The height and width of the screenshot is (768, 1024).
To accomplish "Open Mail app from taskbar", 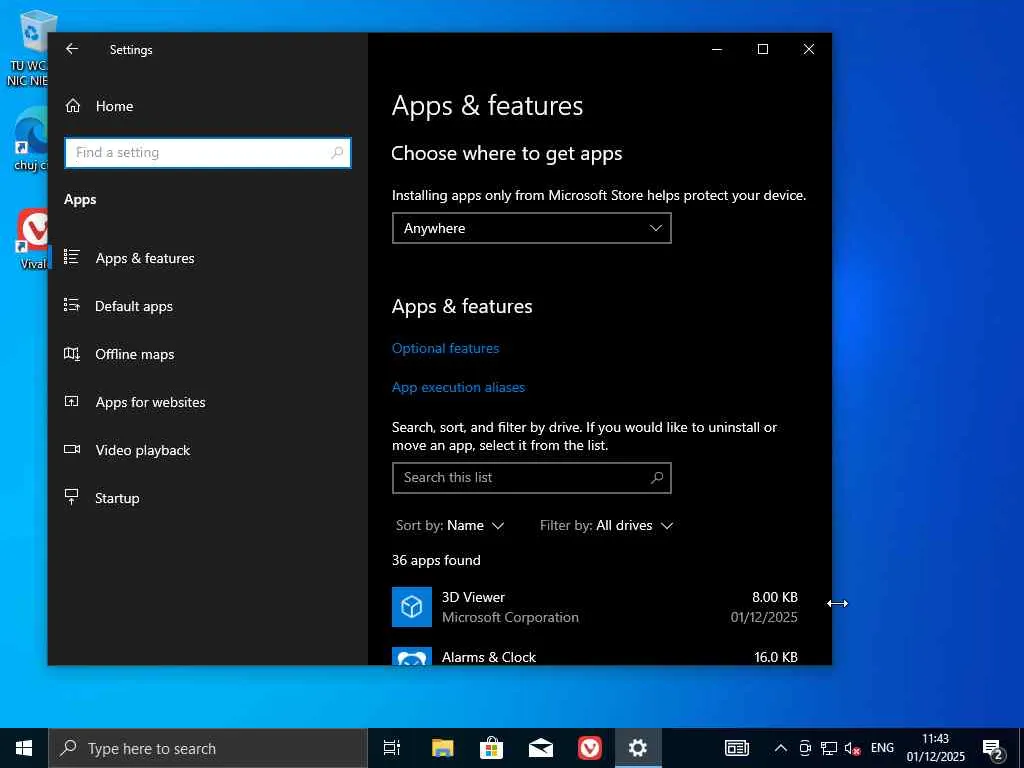I will click(541, 748).
